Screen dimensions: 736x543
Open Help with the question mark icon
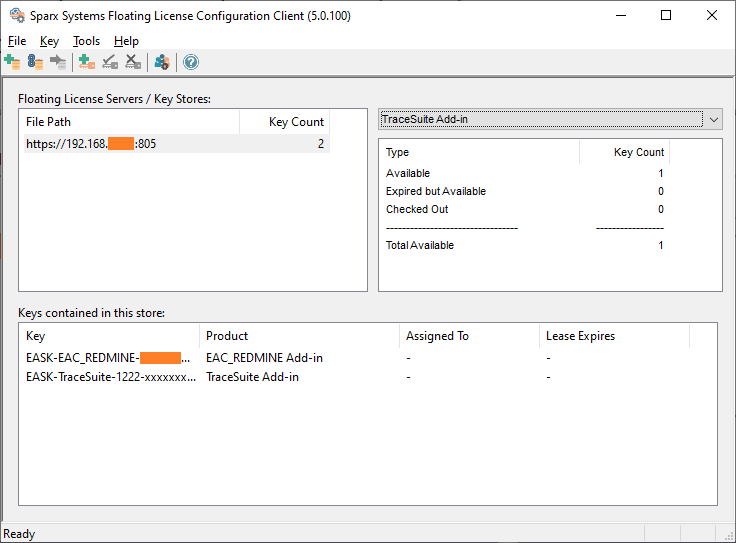click(x=191, y=62)
